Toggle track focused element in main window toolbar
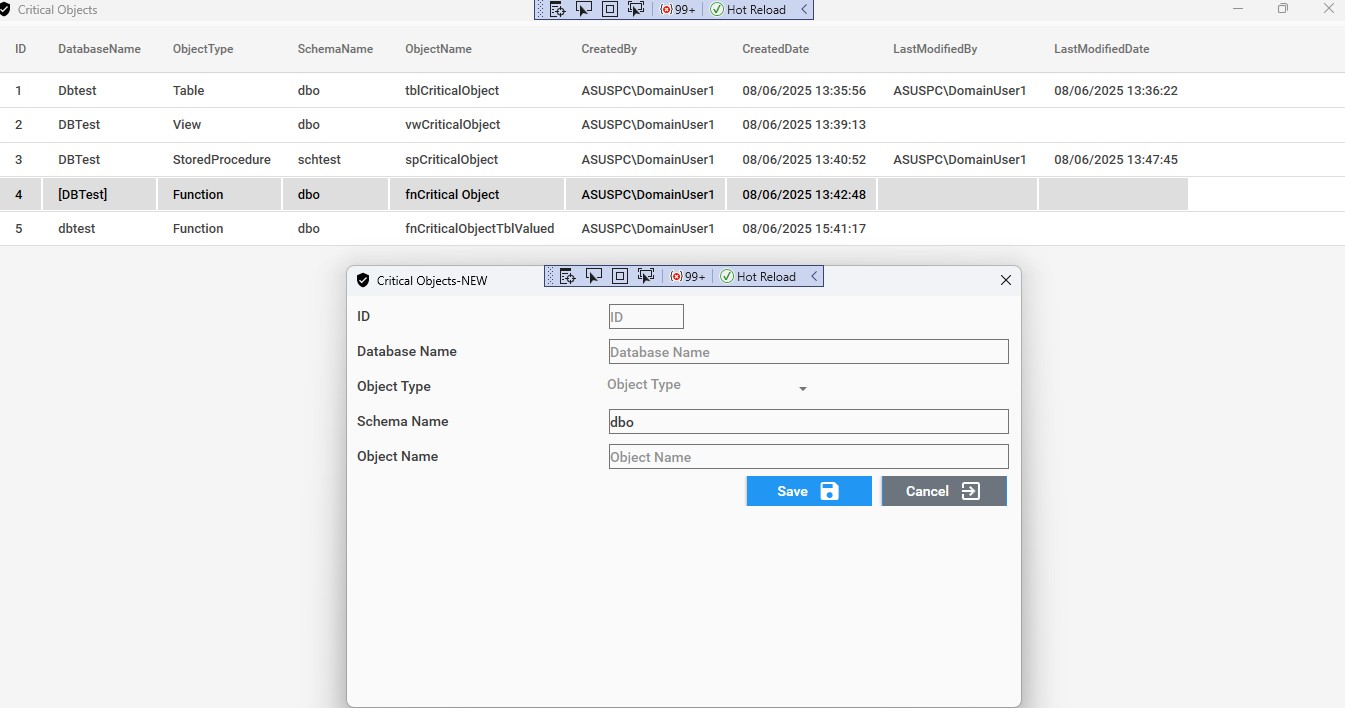The height and width of the screenshot is (708, 1345). point(636,9)
